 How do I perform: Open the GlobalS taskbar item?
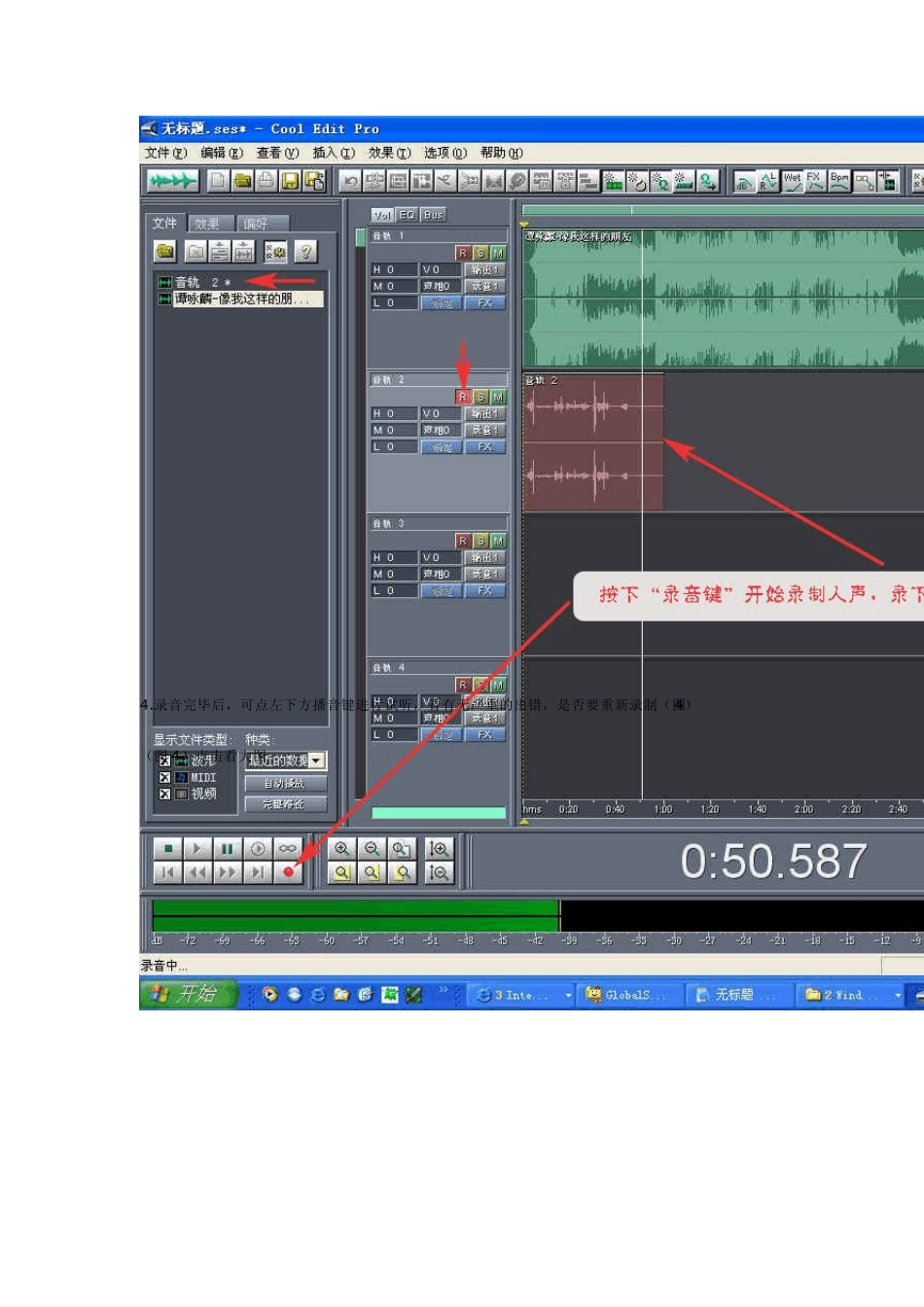[628, 995]
